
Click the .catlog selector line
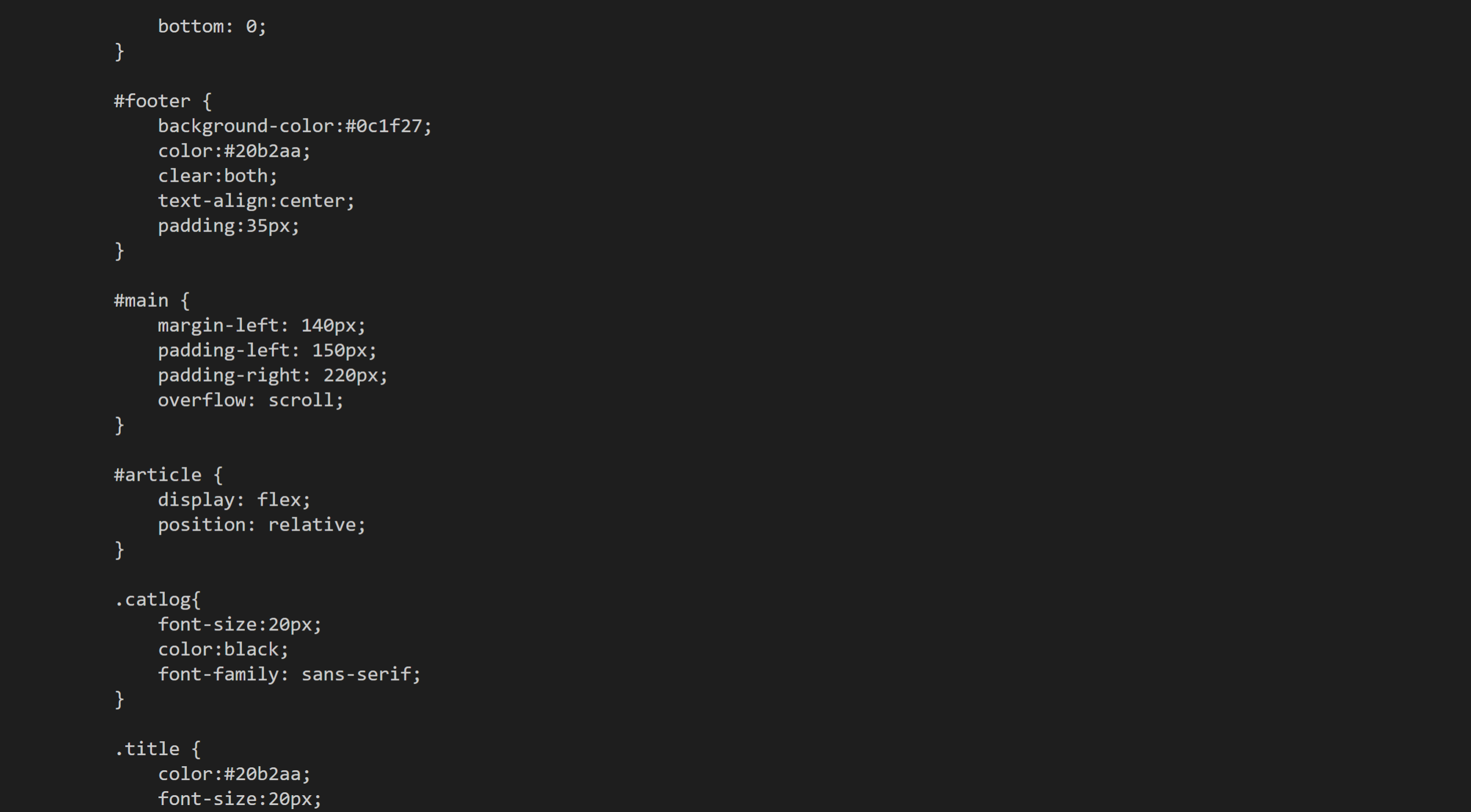coord(158,600)
